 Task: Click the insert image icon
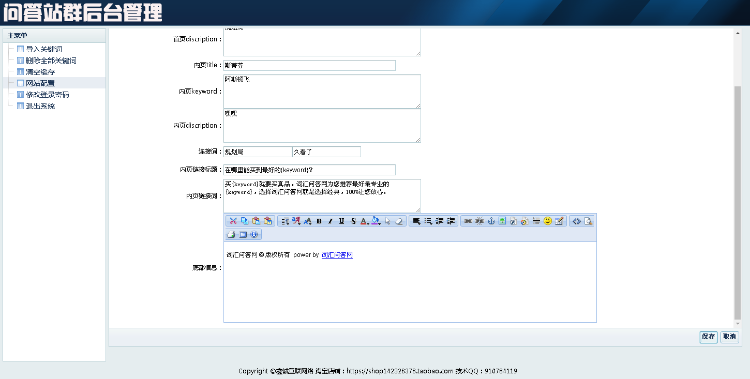(x=502, y=221)
